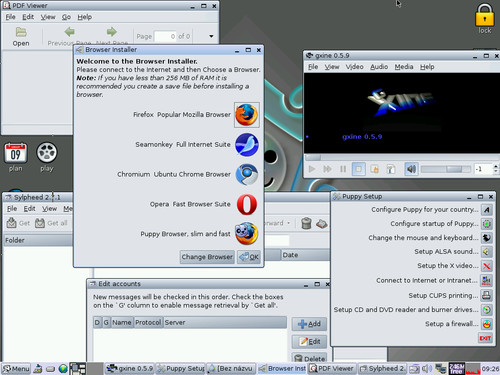Click Delete in Edit accounts

click(309, 358)
